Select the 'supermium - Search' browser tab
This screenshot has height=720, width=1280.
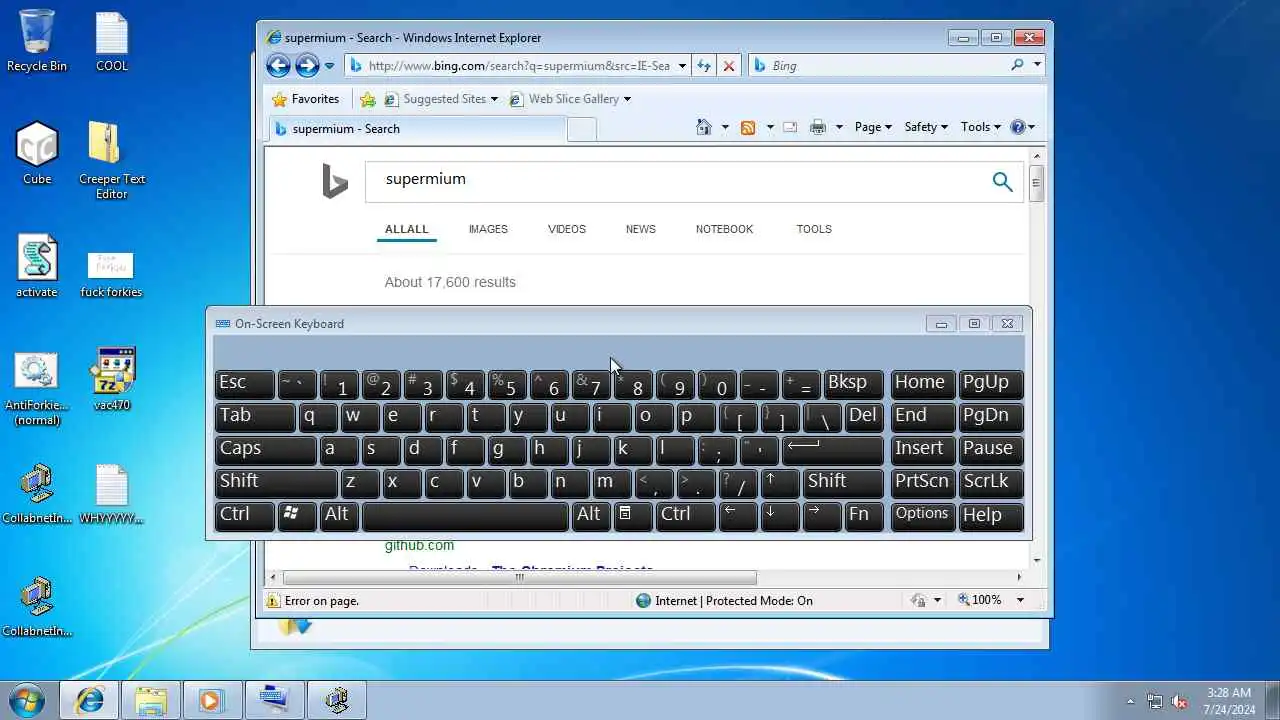[x=416, y=129]
